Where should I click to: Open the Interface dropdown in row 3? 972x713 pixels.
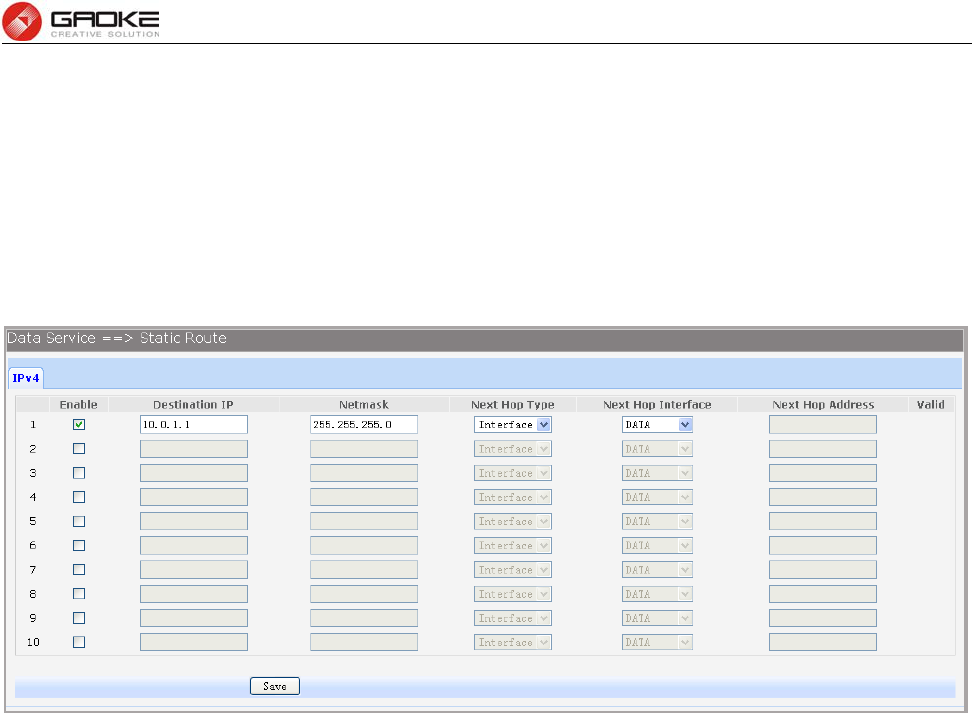(513, 473)
